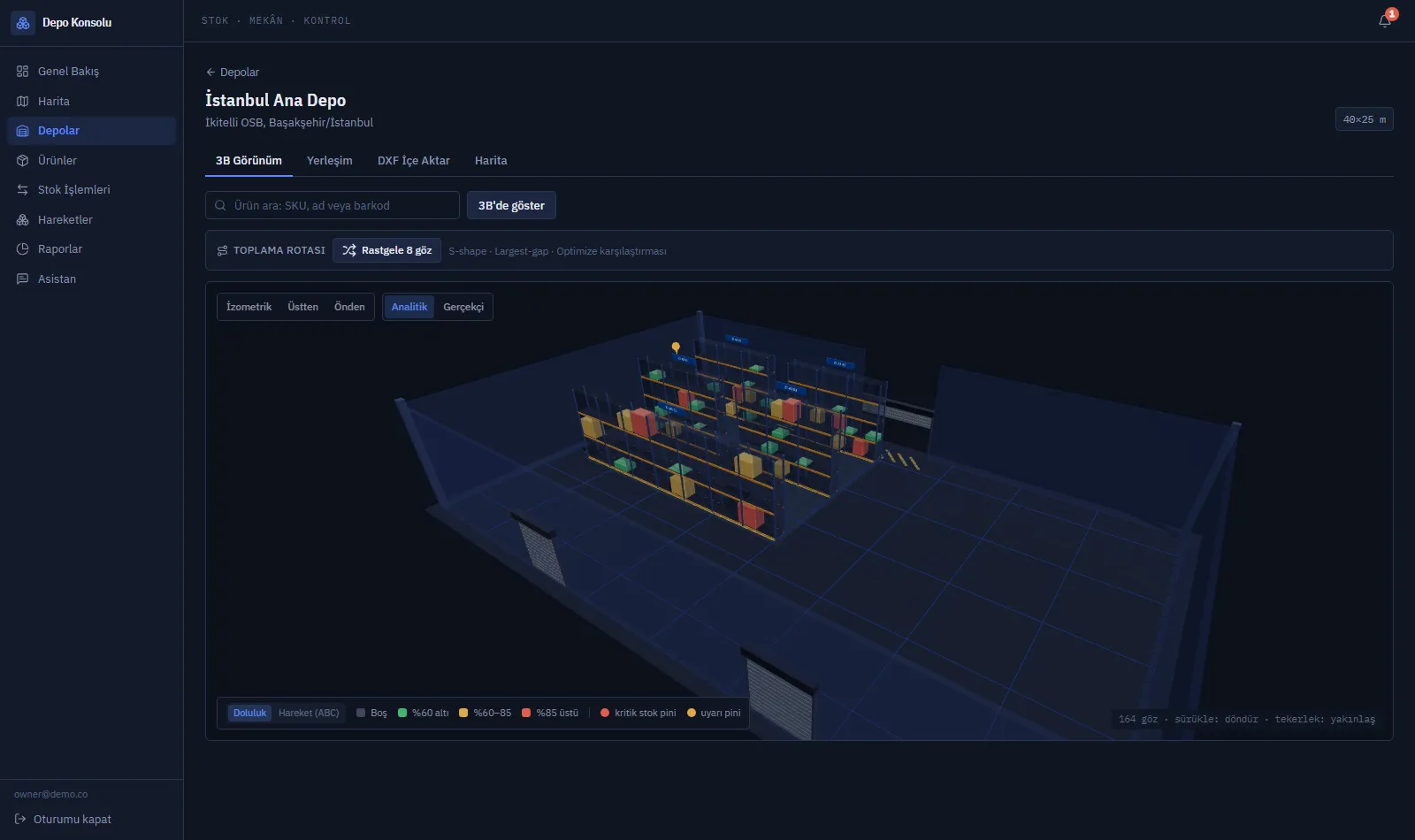Screen dimensions: 1415x840
Task: Click the Raporlar pie chart icon
Action: click(x=23, y=249)
